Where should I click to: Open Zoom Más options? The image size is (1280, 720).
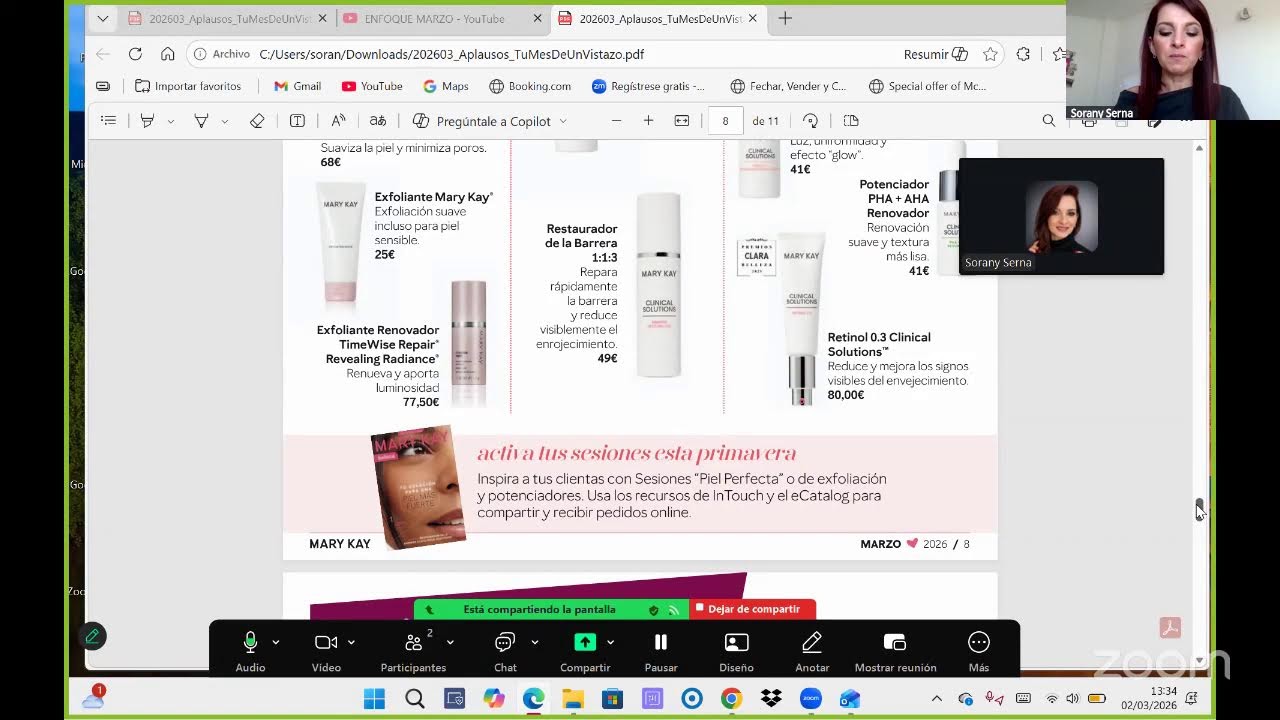click(979, 650)
